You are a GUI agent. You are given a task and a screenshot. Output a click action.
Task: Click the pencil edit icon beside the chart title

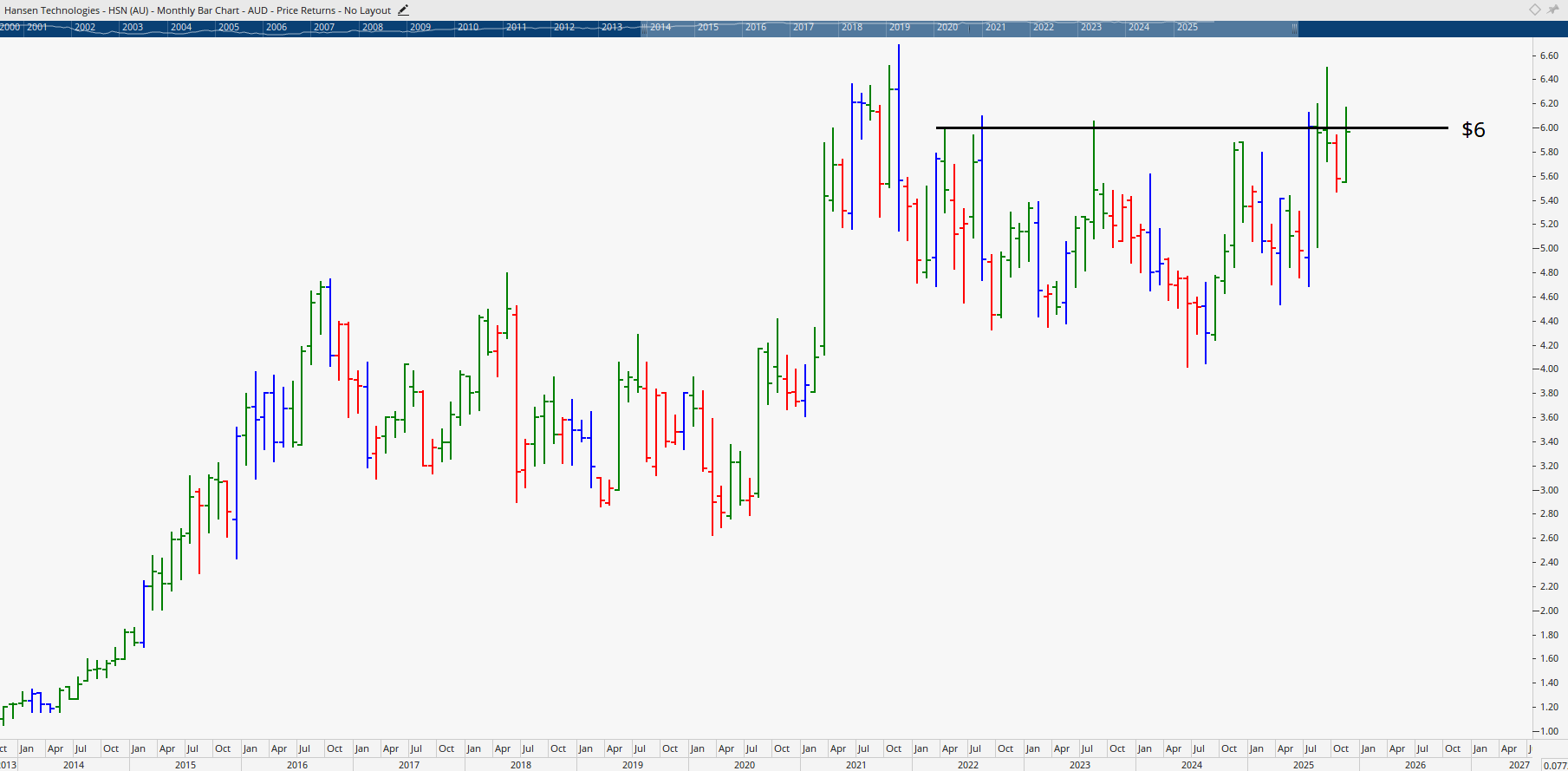click(x=403, y=10)
